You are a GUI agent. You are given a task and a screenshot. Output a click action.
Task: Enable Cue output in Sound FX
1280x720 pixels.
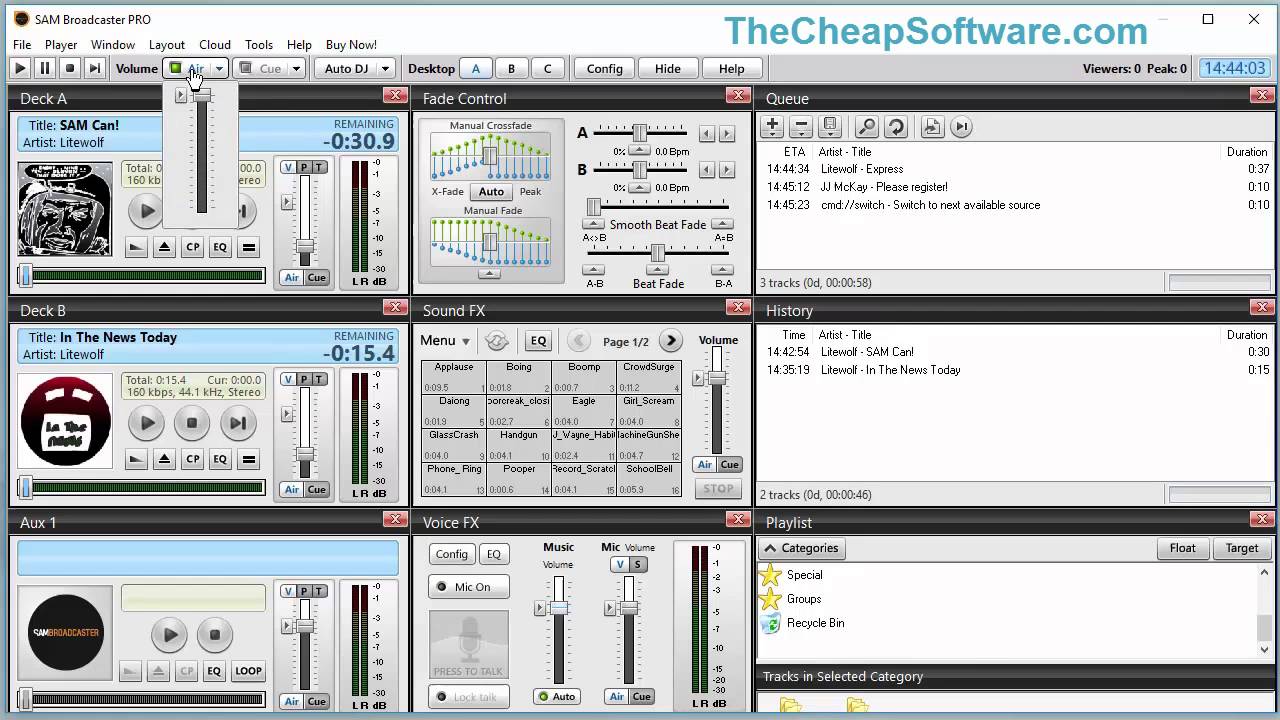pos(730,465)
